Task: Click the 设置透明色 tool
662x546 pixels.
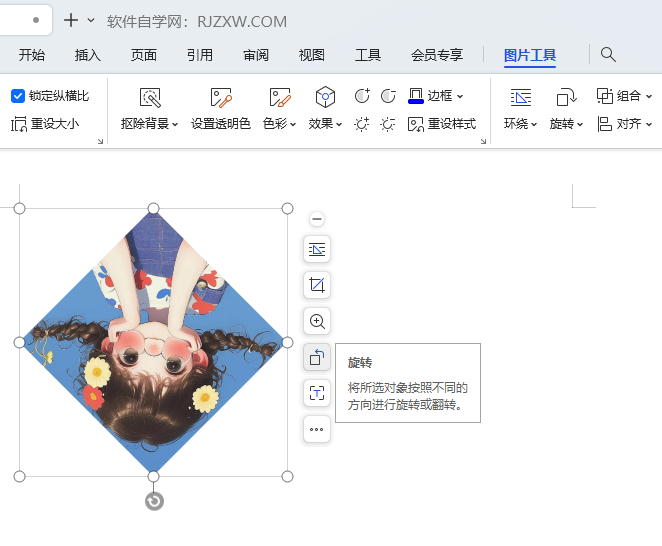Action: point(221,110)
